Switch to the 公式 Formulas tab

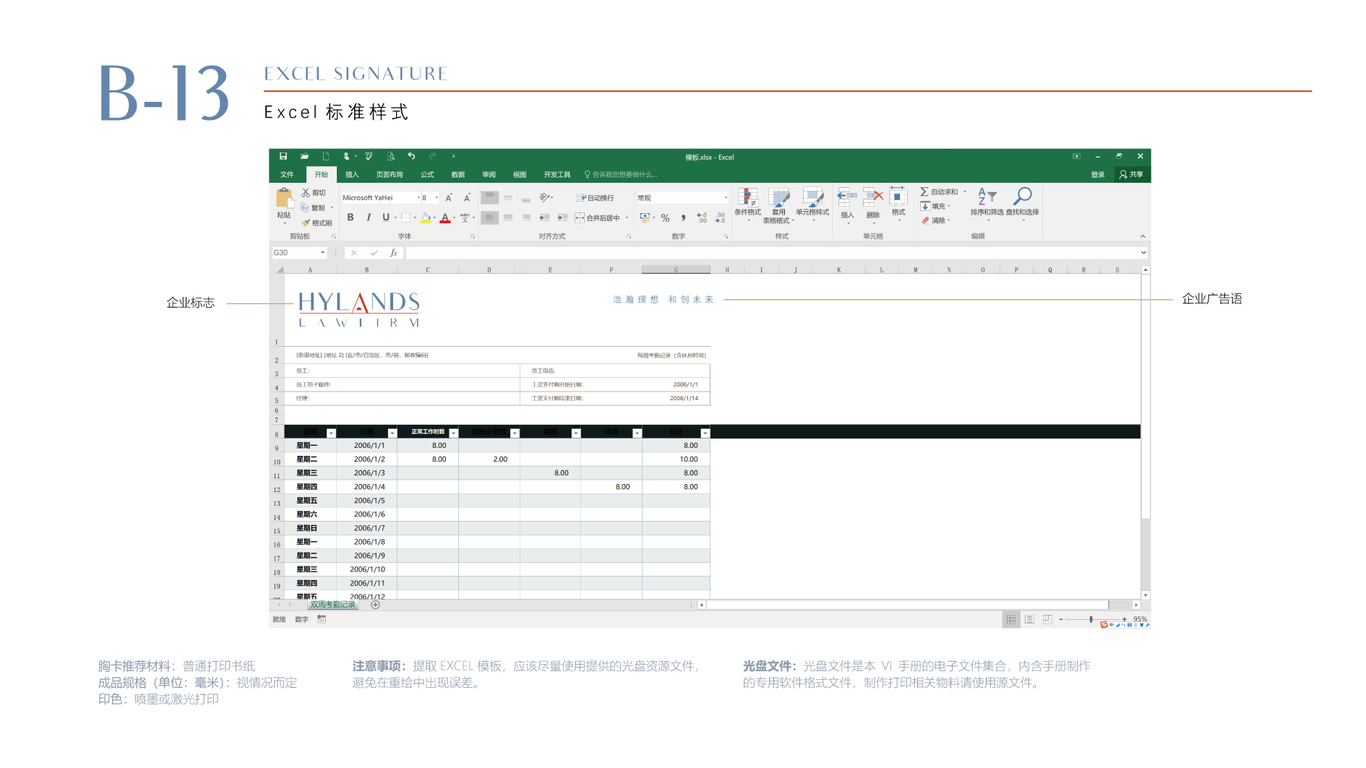click(x=427, y=175)
